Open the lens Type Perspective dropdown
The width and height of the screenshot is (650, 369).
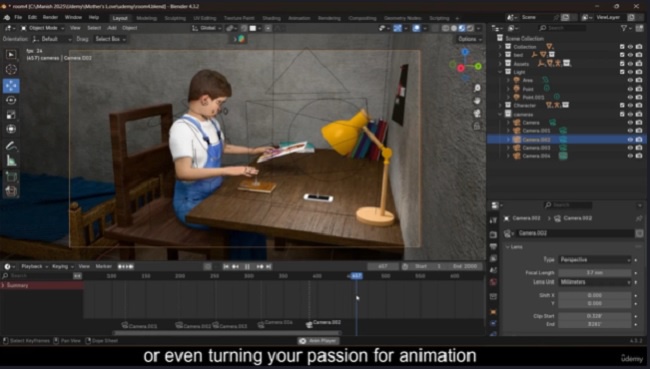pos(594,260)
